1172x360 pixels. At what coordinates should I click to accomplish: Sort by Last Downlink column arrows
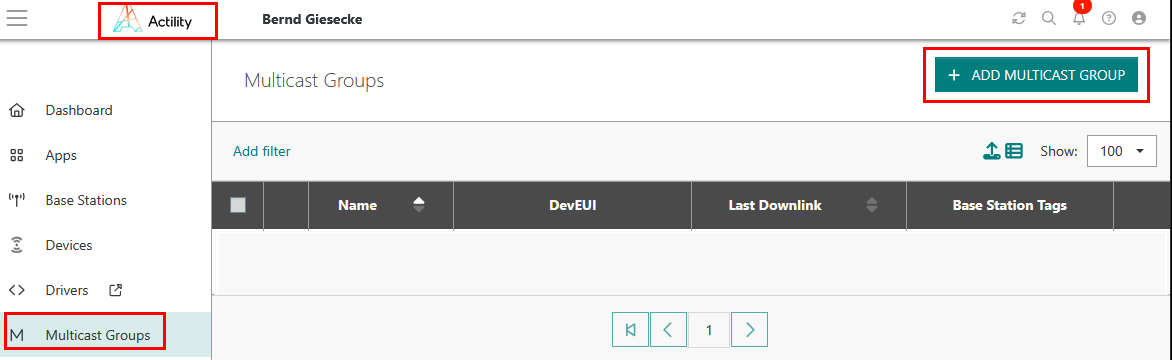(872, 205)
